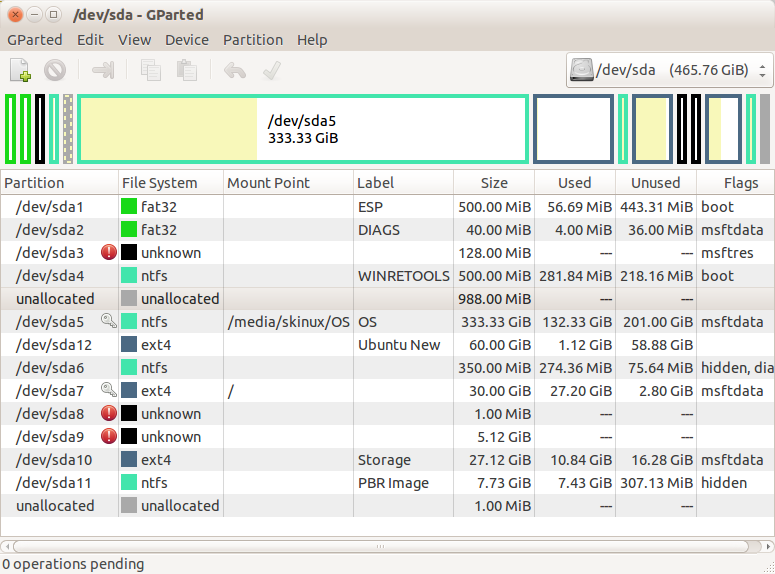Click the key lock icon on /dev/sda5
The height and width of the screenshot is (574, 775).
click(109, 322)
